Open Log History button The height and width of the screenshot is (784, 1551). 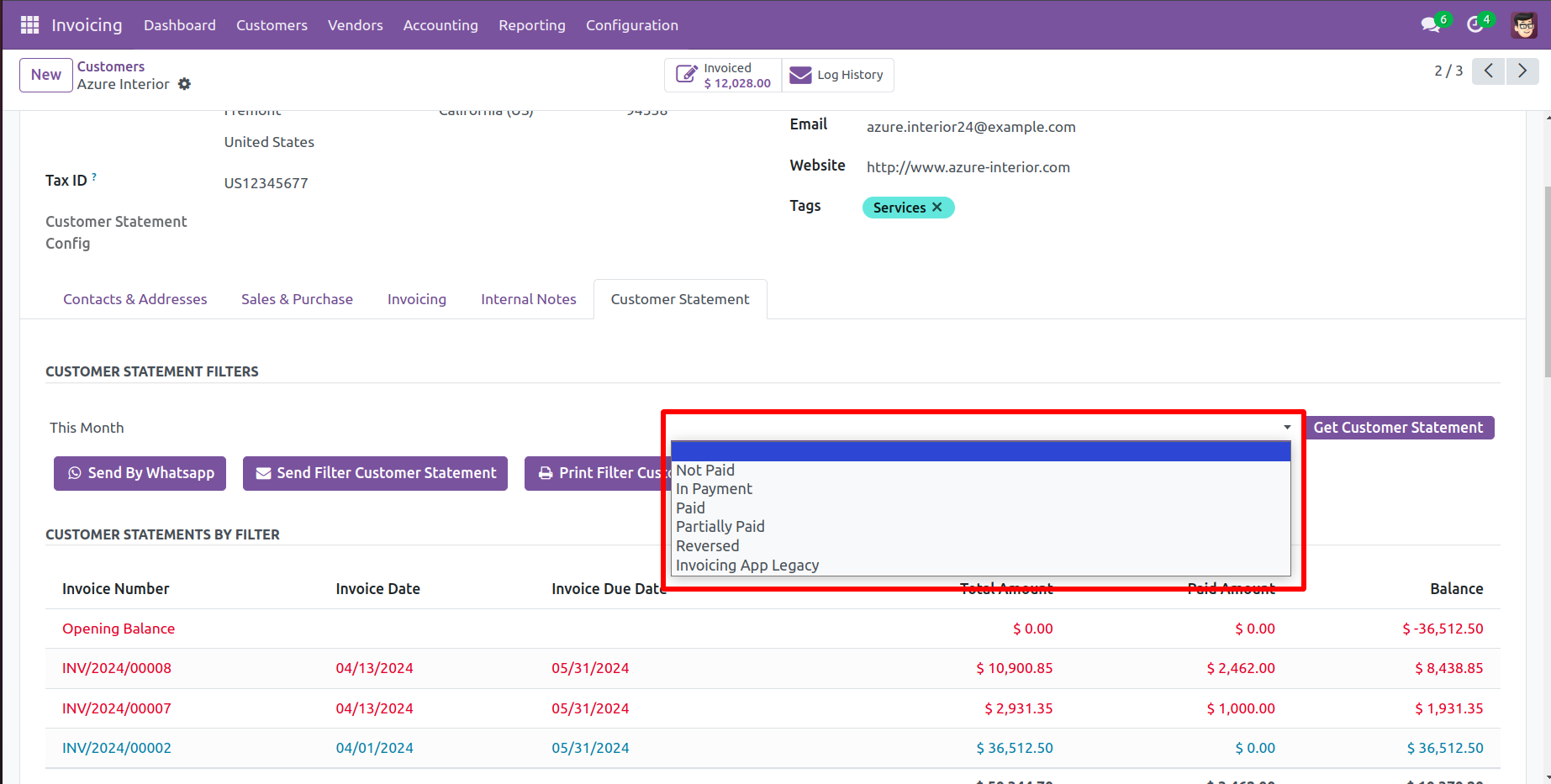837,75
